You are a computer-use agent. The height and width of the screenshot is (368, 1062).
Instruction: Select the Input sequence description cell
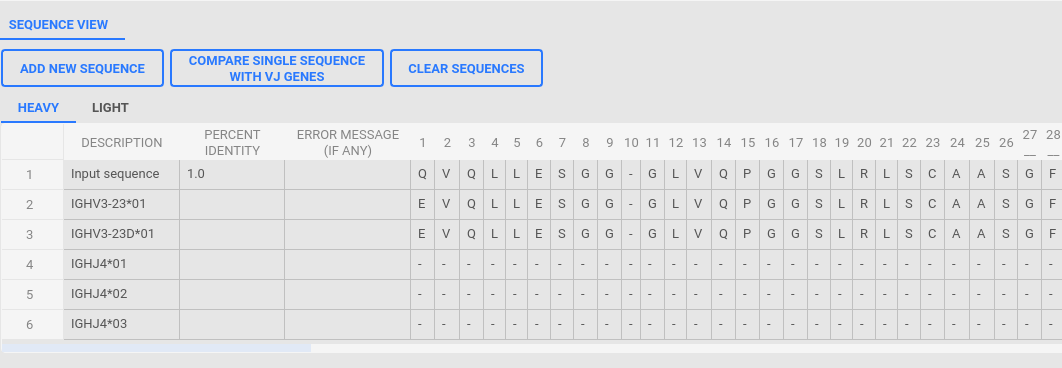tap(122, 175)
